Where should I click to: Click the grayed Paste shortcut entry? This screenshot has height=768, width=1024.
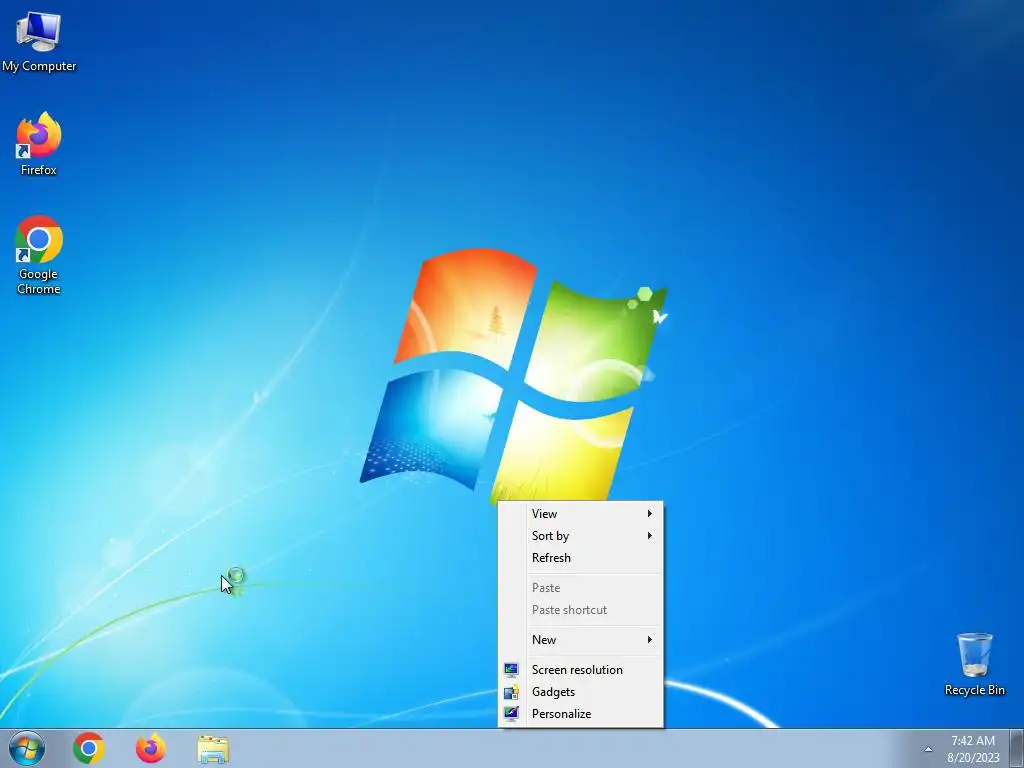click(581, 610)
